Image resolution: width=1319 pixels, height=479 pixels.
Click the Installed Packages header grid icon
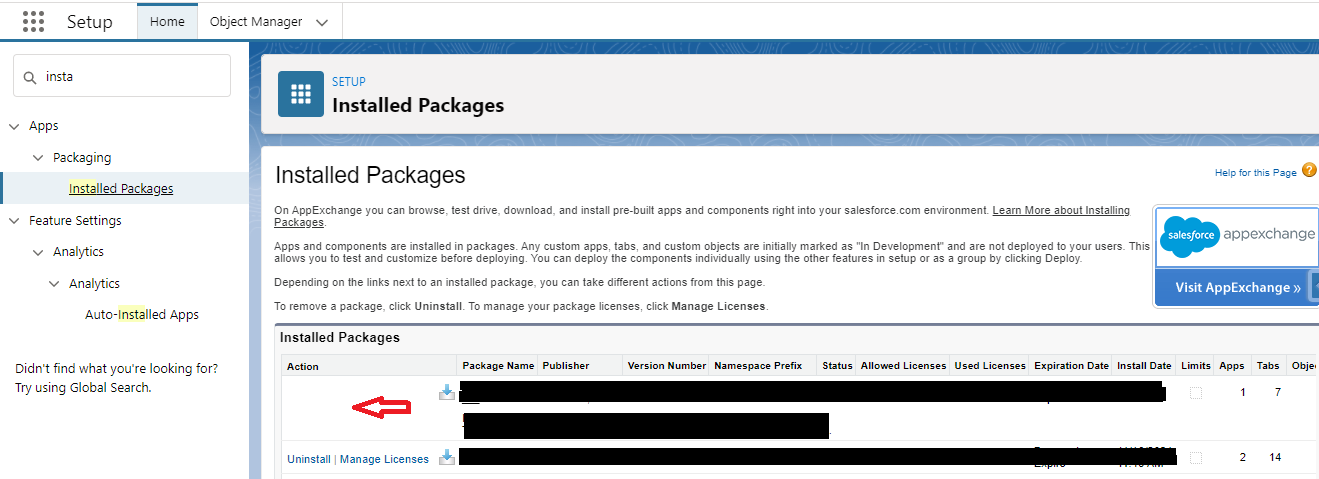tap(300, 94)
